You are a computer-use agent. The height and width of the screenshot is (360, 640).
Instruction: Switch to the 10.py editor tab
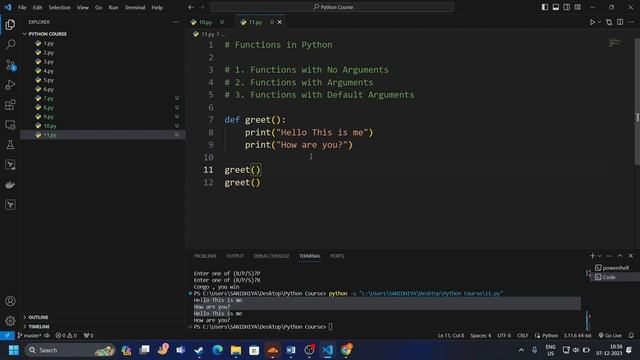205,22
